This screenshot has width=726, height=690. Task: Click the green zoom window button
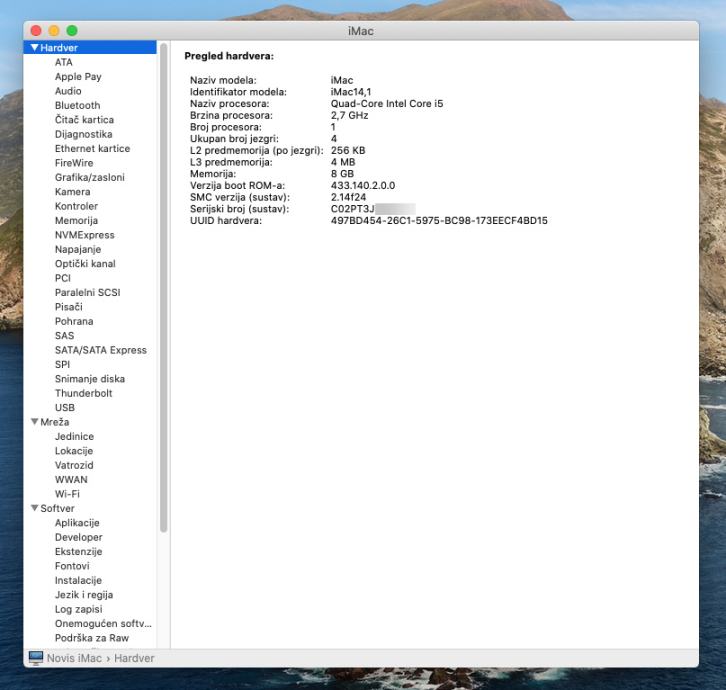tap(71, 32)
